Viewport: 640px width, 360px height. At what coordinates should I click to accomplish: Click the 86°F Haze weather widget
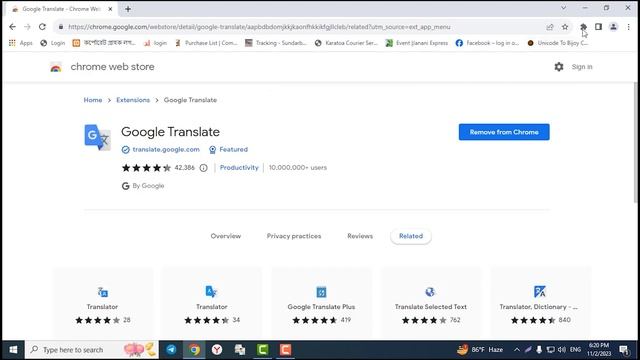click(x=480, y=350)
